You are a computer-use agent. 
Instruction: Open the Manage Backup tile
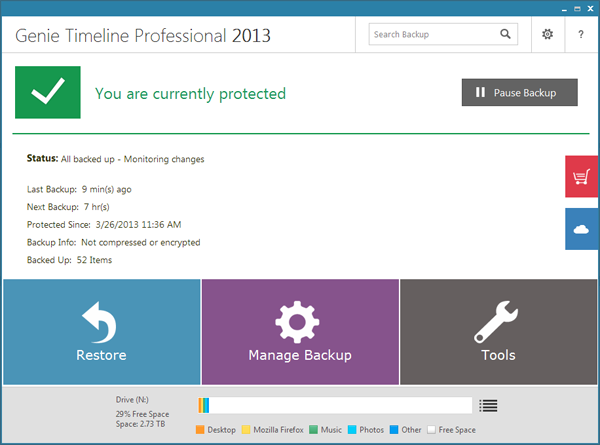(300, 332)
